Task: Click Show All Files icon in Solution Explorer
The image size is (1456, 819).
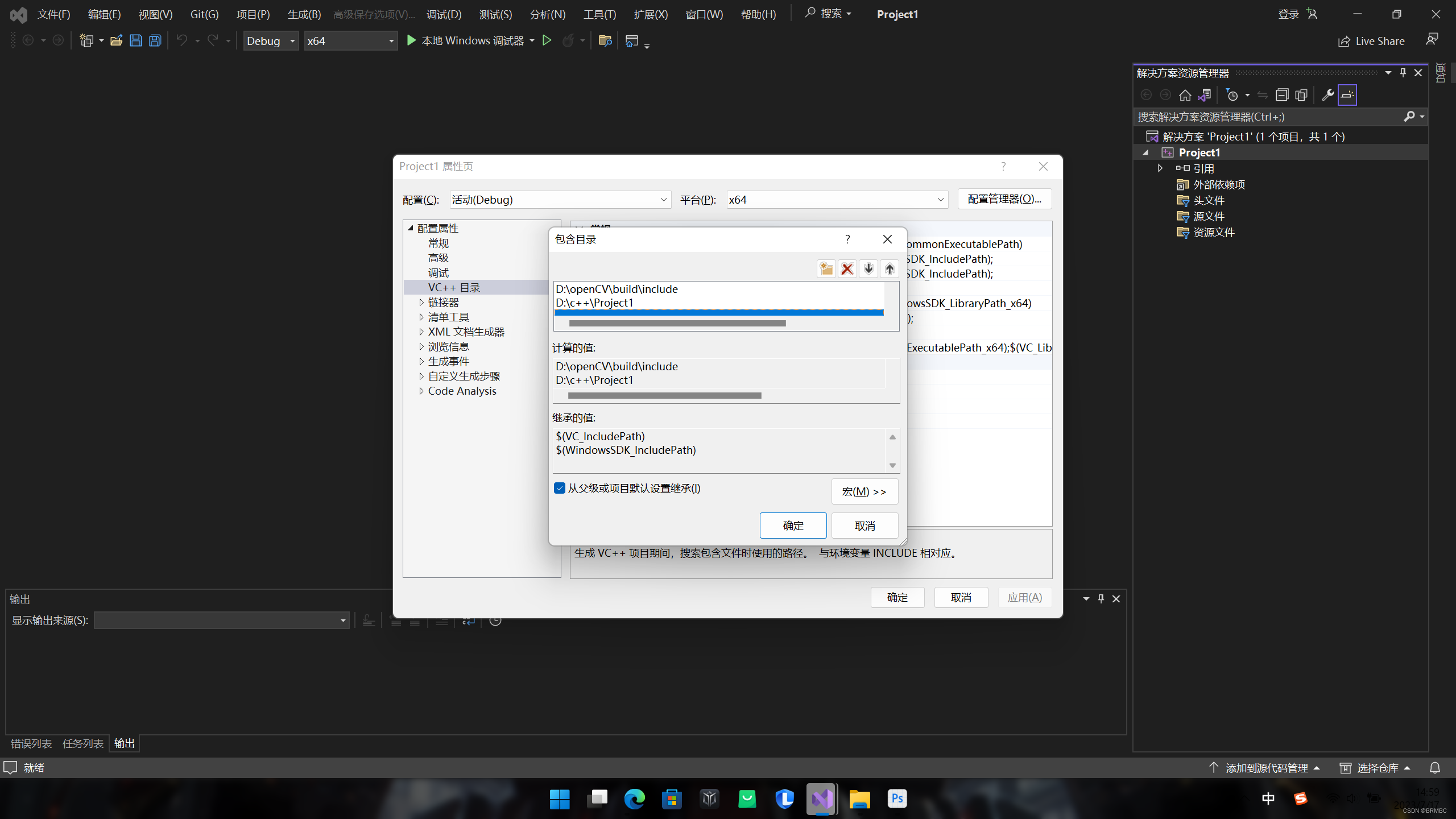Action: point(1301,95)
